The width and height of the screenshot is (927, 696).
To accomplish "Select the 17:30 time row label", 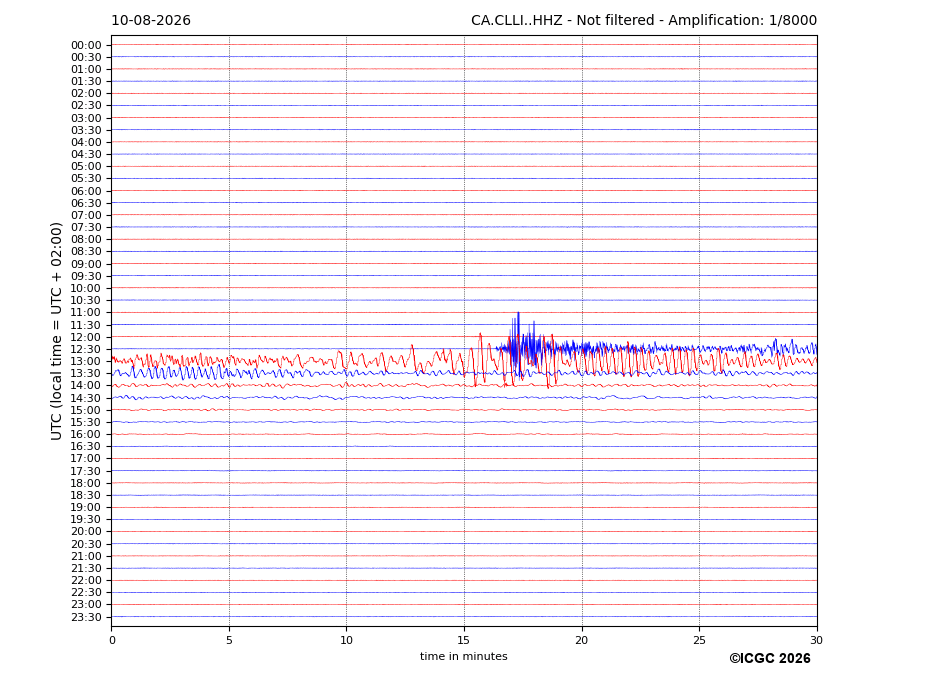I will click(86, 471).
